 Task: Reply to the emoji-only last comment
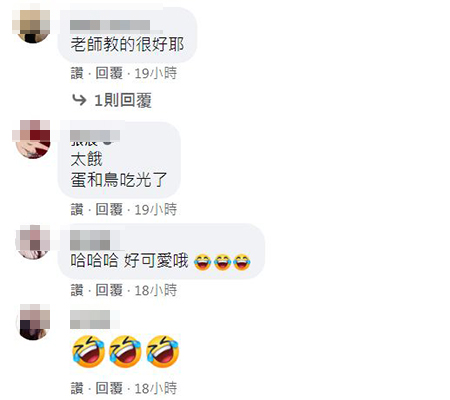pos(109,388)
